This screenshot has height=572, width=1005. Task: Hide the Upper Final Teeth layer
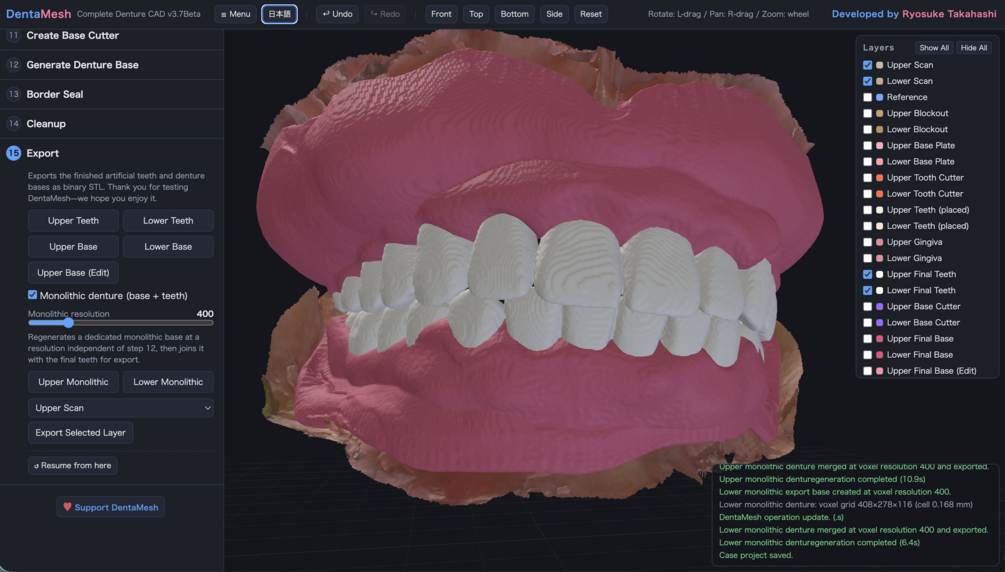[x=867, y=274]
